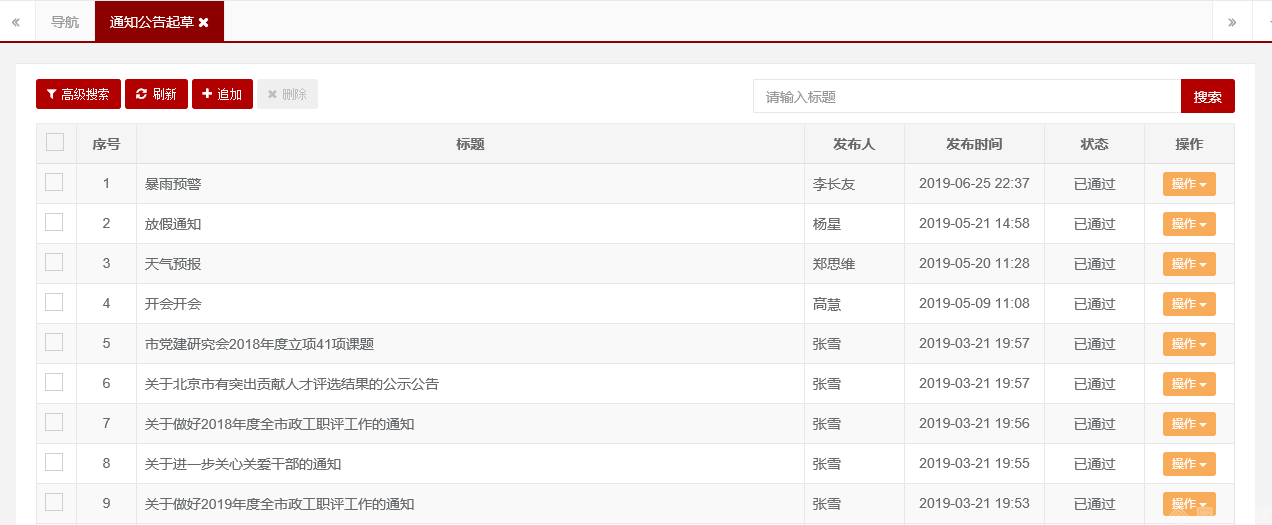Click the 发布时间 column header
The height and width of the screenshot is (525, 1272).
click(x=974, y=144)
